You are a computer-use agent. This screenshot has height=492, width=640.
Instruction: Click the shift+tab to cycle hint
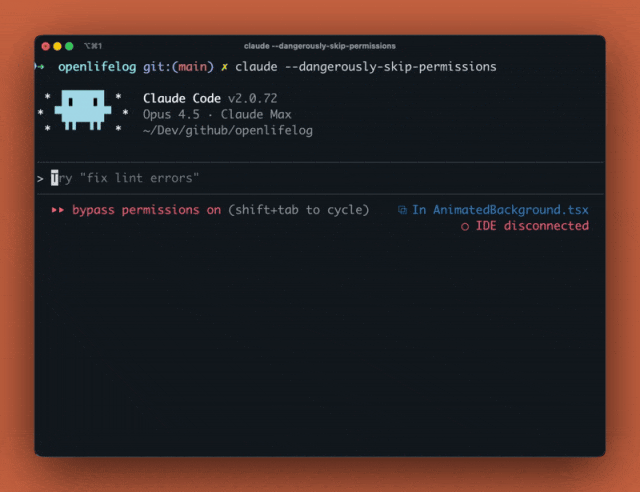[x=298, y=210]
